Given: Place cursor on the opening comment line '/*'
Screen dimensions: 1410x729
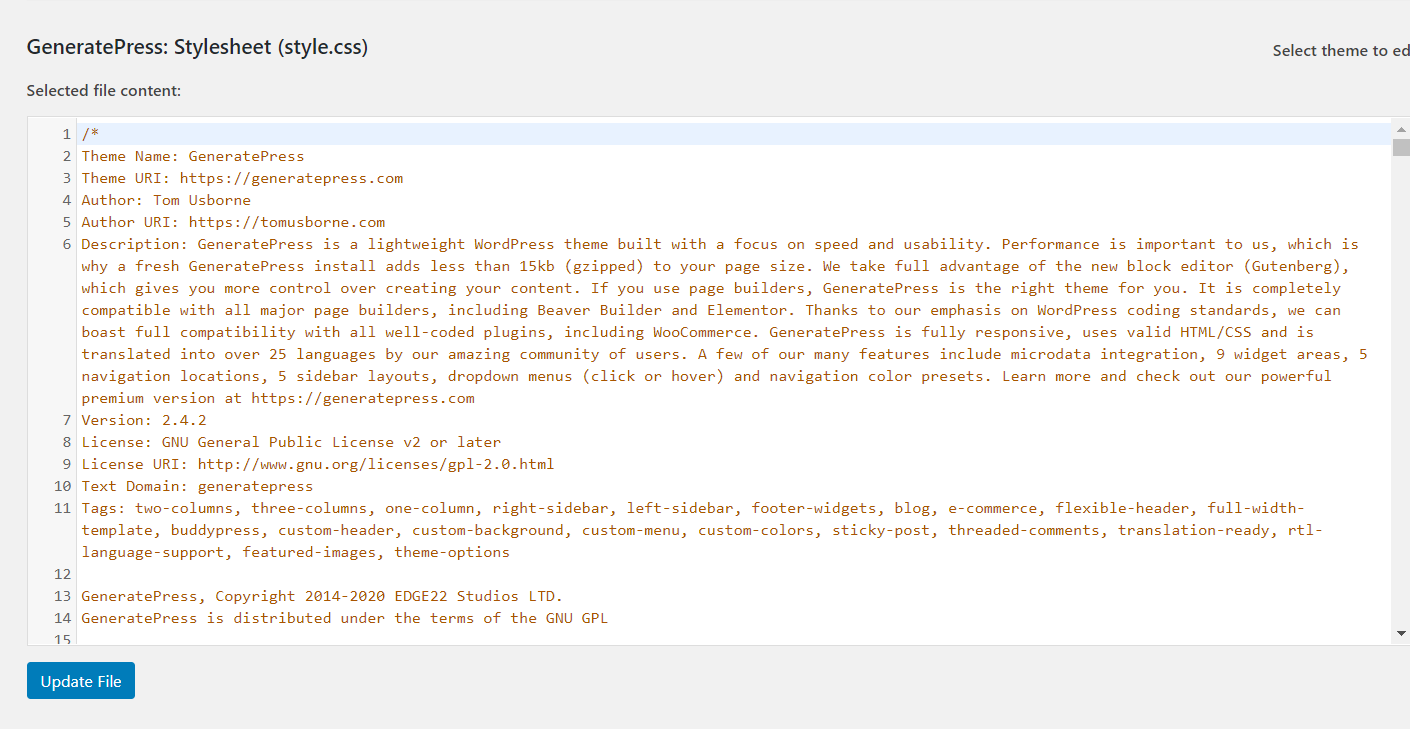Looking at the screenshot, I should (x=90, y=134).
